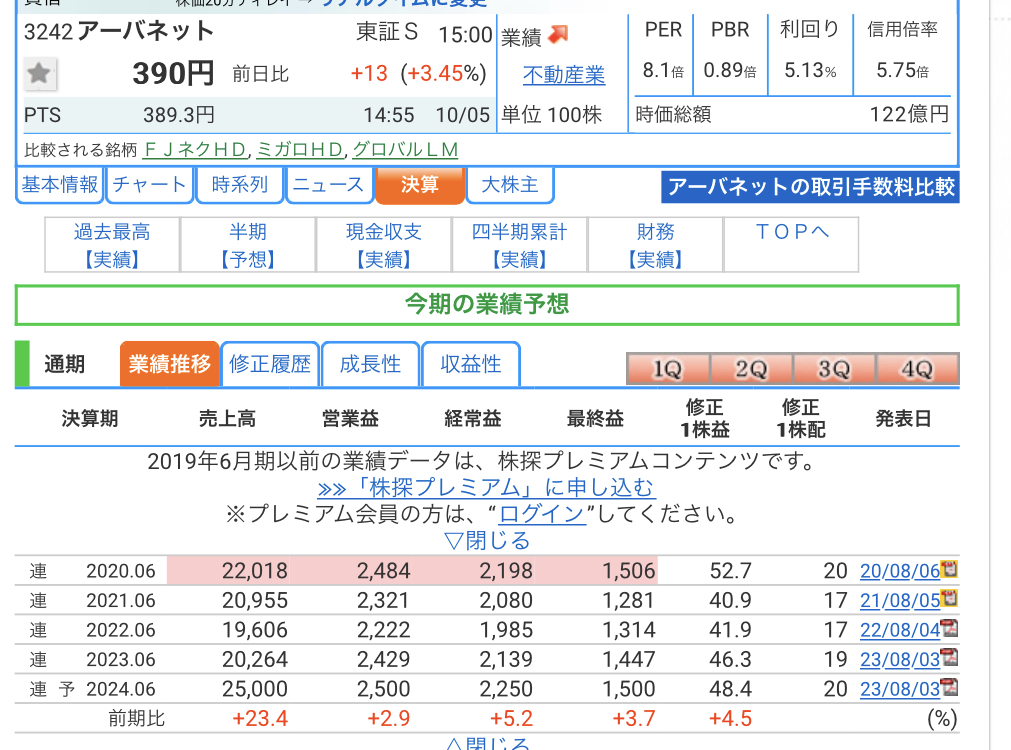Click the stock price 390円
1011x750 pixels.
pos(173,74)
